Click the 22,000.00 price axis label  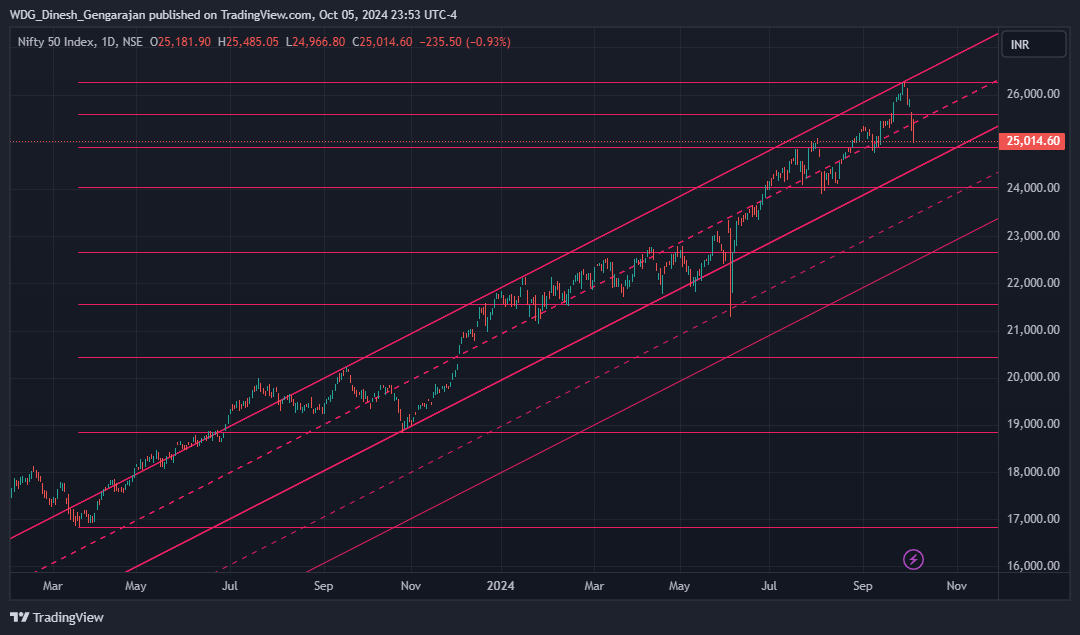tap(1032, 282)
